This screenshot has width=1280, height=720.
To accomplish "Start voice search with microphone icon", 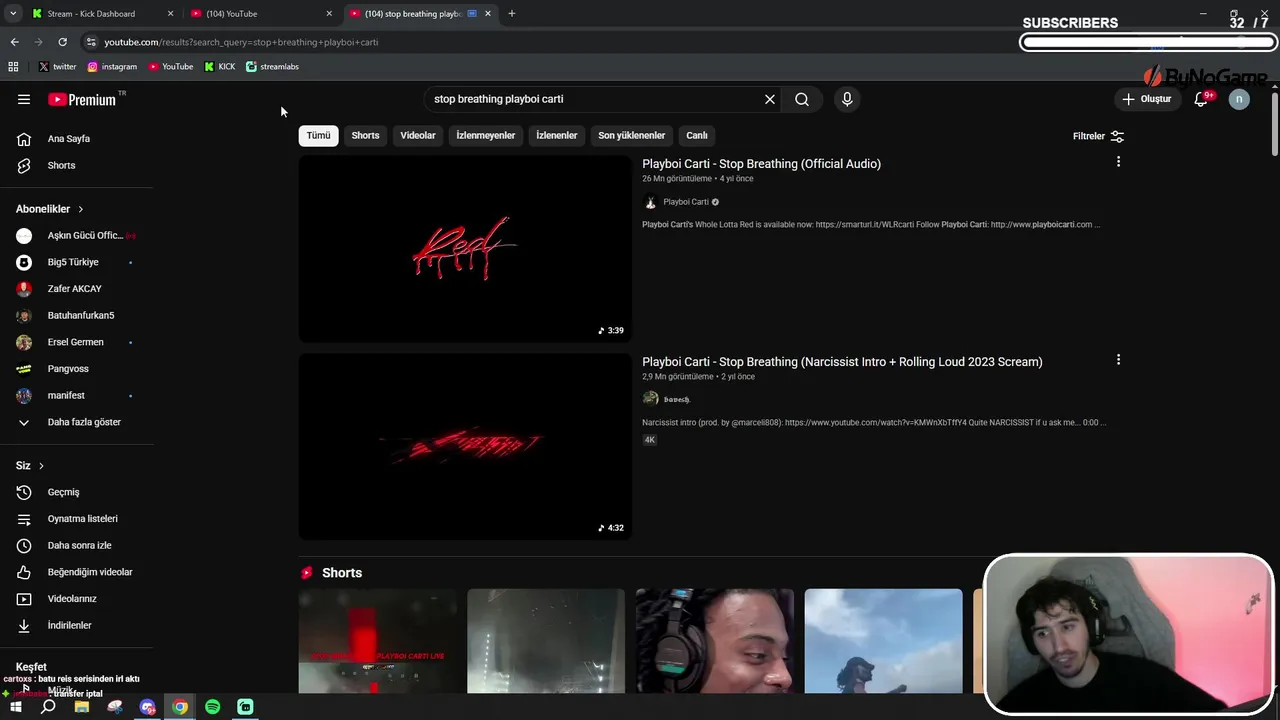I will (x=847, y=99).
